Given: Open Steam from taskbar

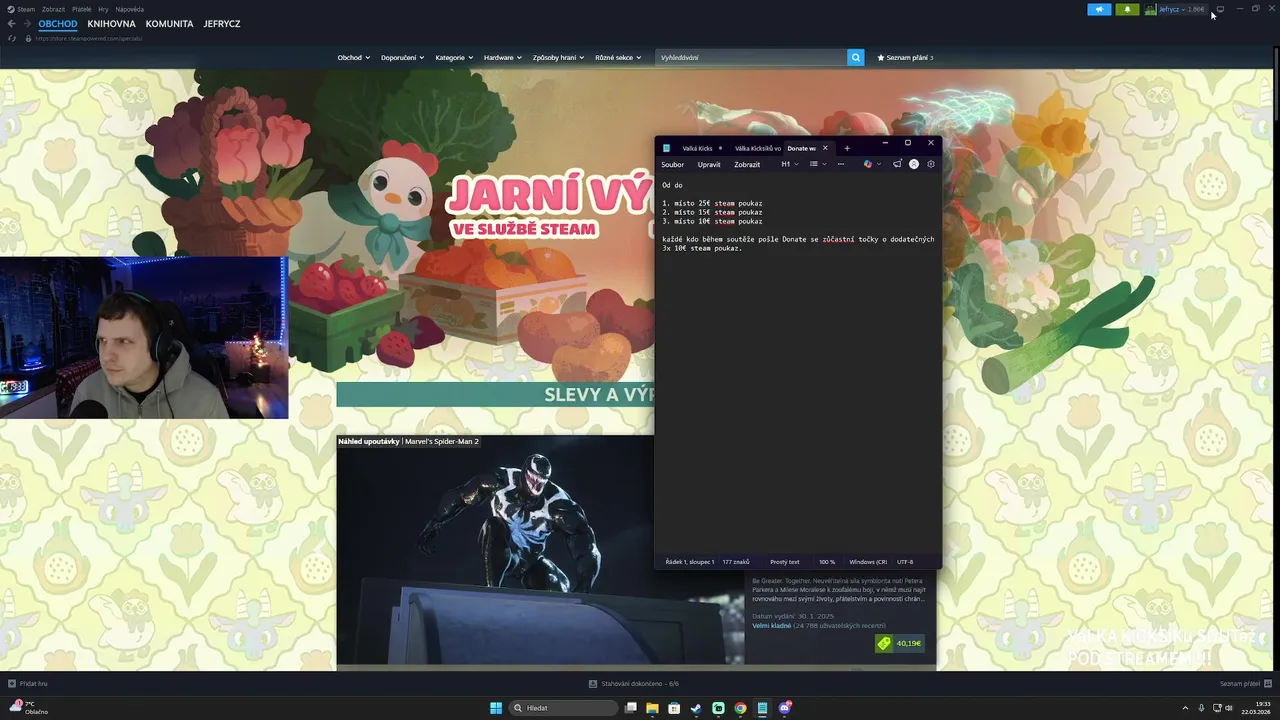Looking at the screenshot, I should tap(697, 708).
